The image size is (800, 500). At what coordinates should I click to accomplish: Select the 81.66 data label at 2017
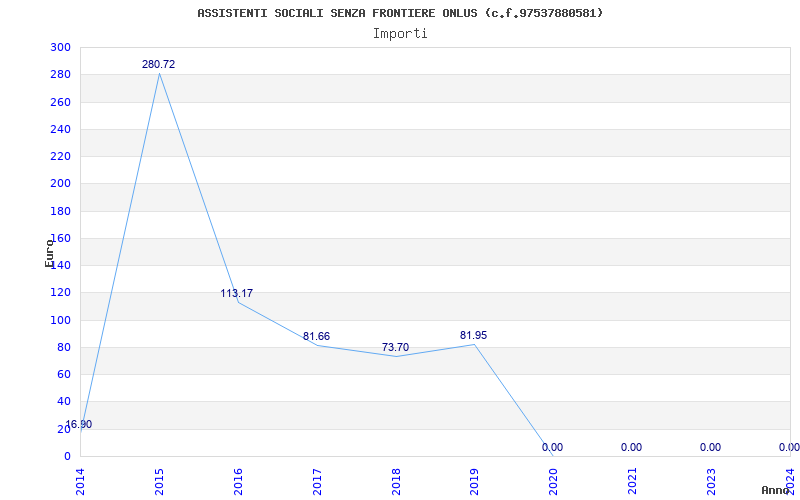[x=316, y=336]
